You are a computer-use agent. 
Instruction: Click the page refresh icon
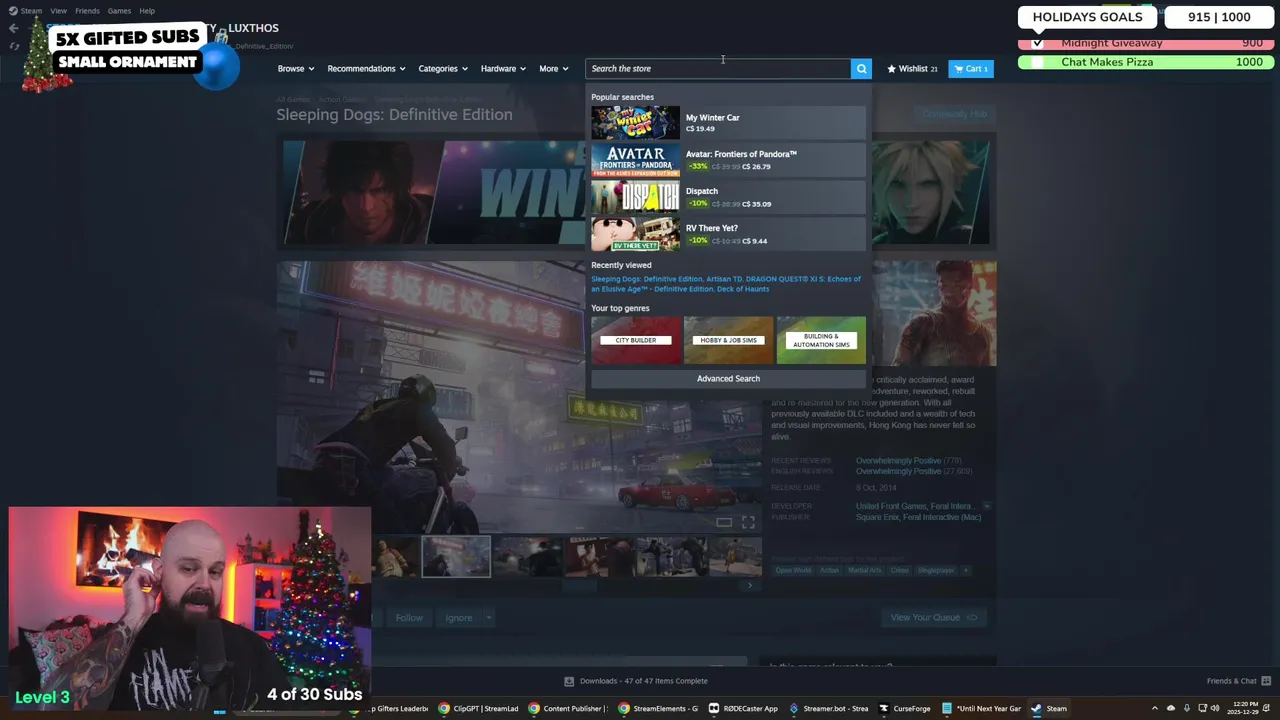[x=13, y=46]
